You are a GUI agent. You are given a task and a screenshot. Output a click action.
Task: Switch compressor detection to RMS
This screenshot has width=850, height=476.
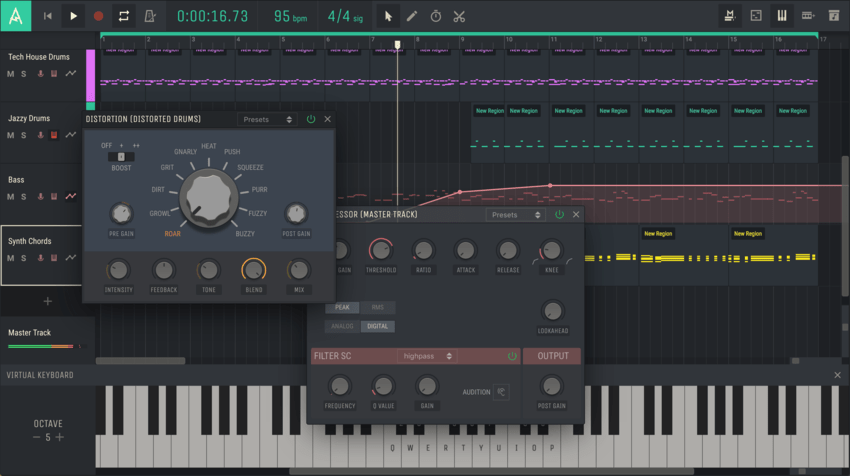[x=377, y=308]
